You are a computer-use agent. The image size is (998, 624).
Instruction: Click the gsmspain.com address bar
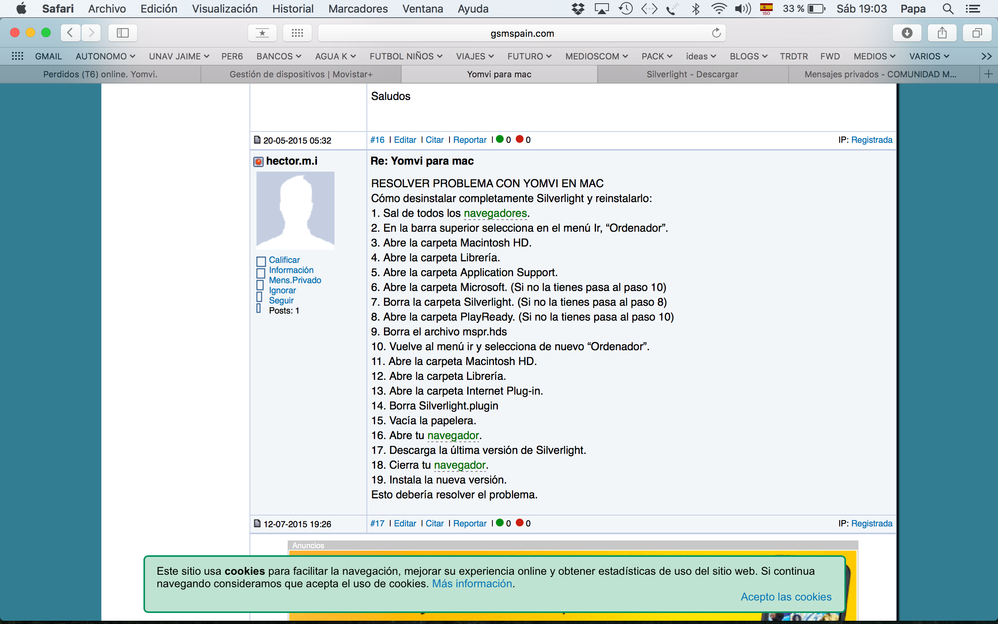515,33
